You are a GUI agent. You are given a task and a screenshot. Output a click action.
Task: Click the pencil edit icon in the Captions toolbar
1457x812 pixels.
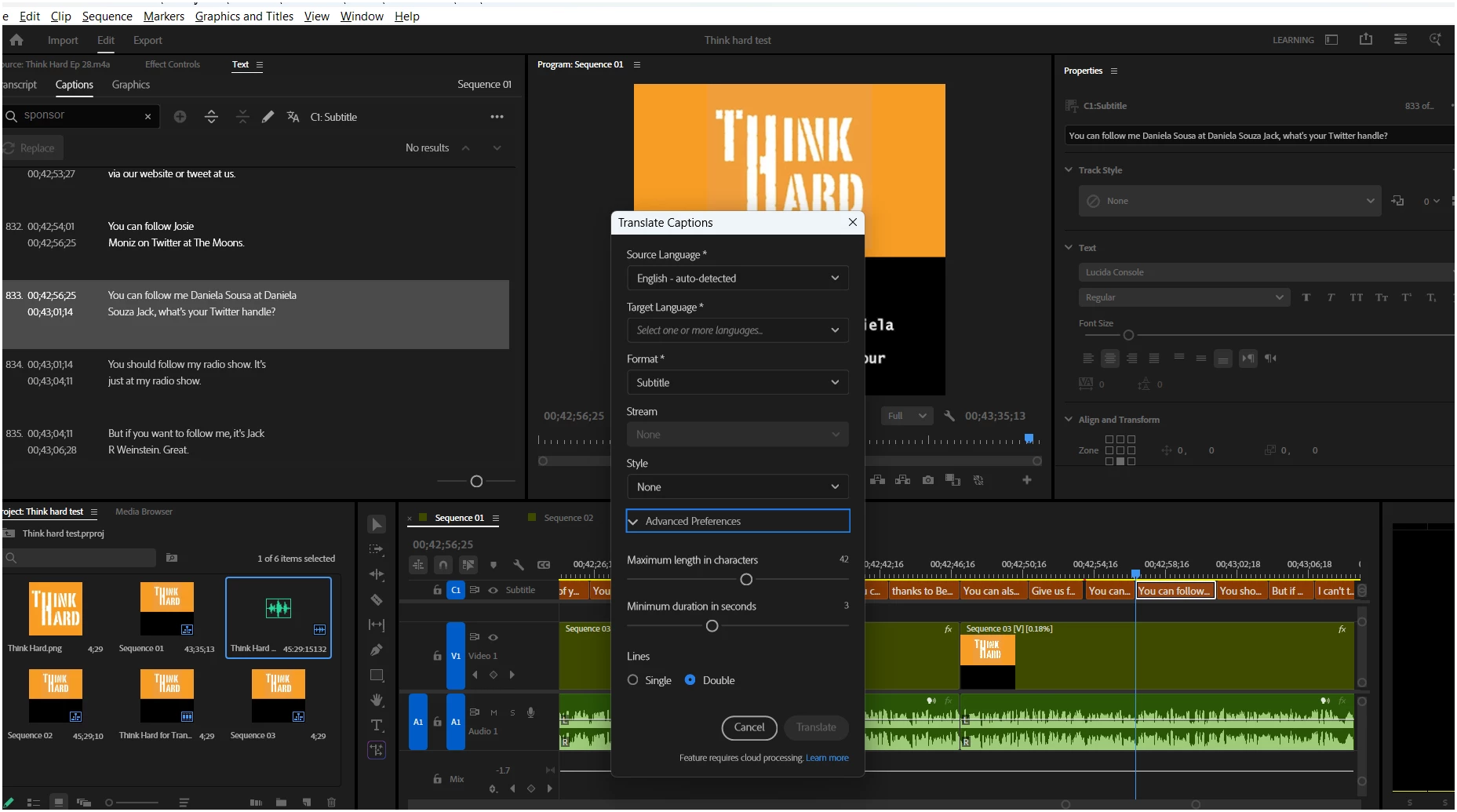tap(268, 117)
